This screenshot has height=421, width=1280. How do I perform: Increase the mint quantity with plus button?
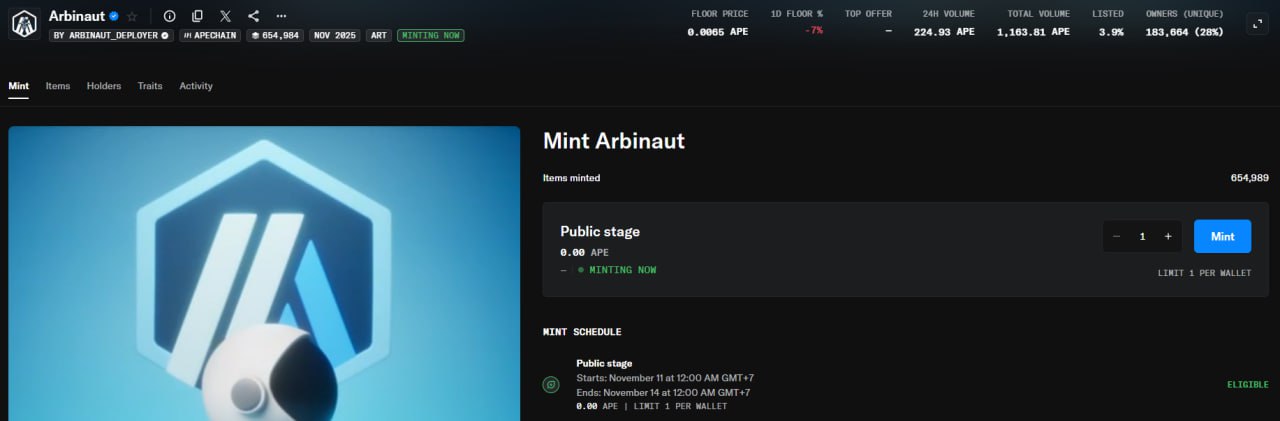[1167, 236]
